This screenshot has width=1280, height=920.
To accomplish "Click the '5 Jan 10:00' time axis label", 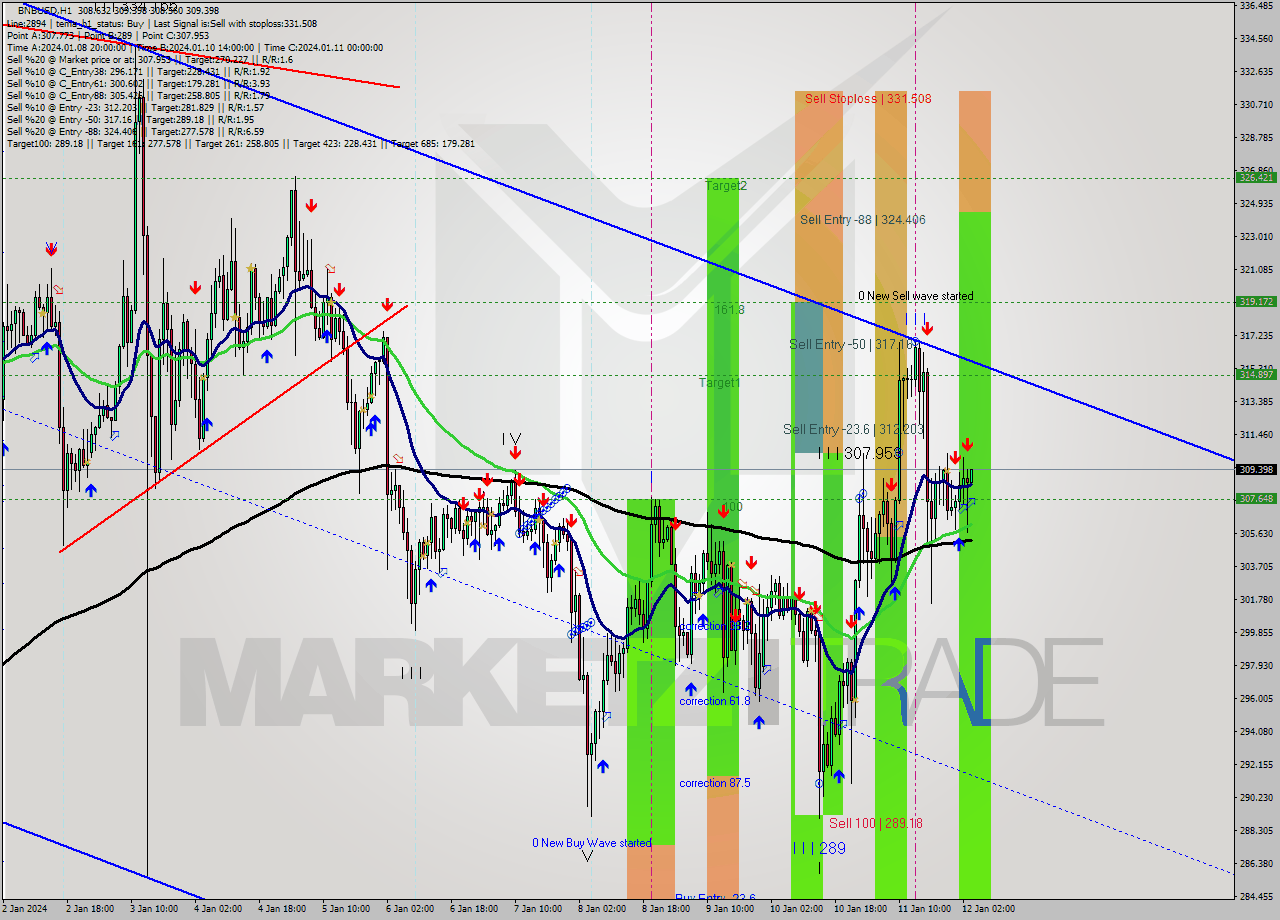I will click(344, 909).
